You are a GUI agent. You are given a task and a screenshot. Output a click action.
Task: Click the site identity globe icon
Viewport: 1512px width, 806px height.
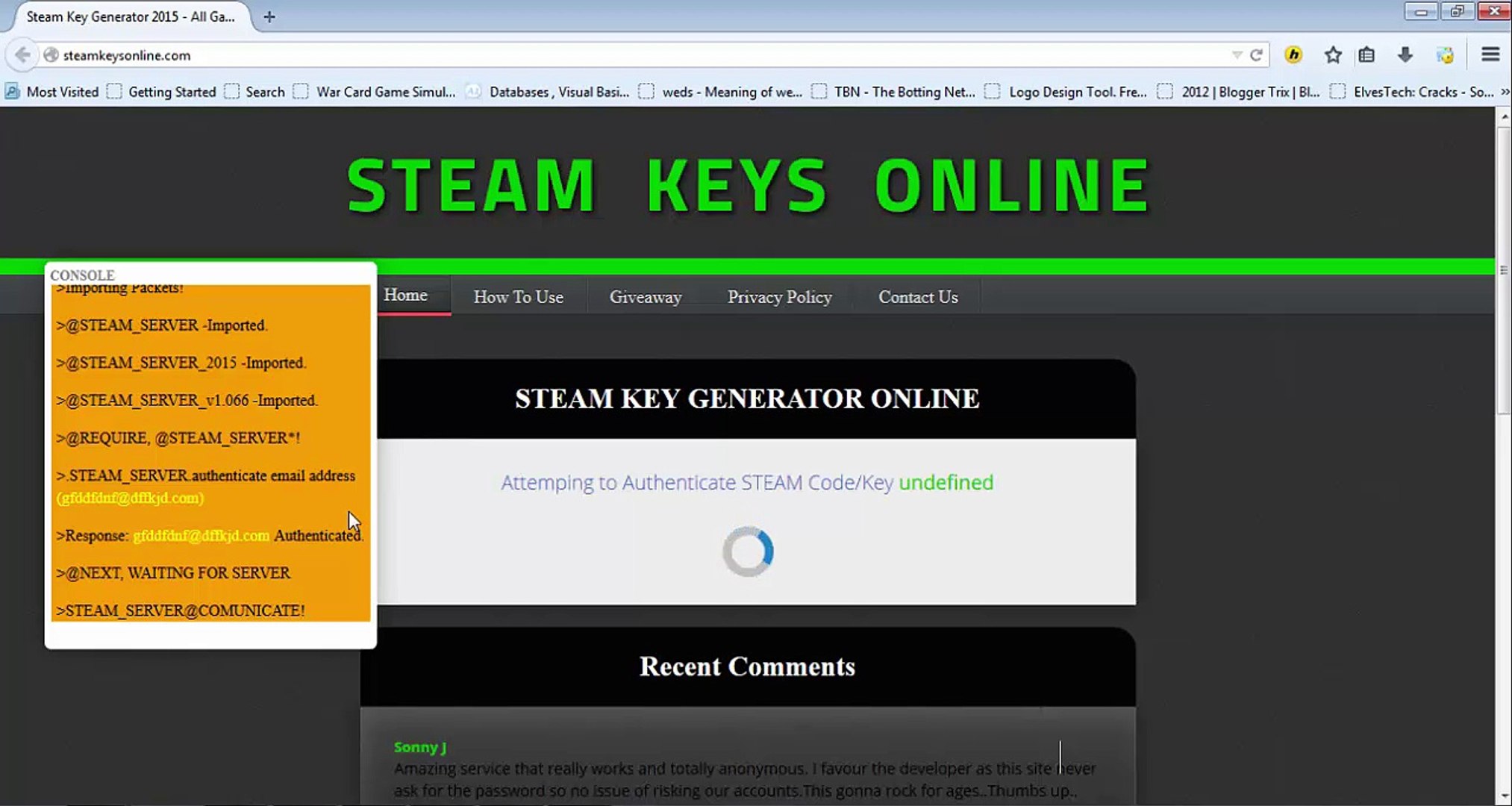[x=51, y=55]
